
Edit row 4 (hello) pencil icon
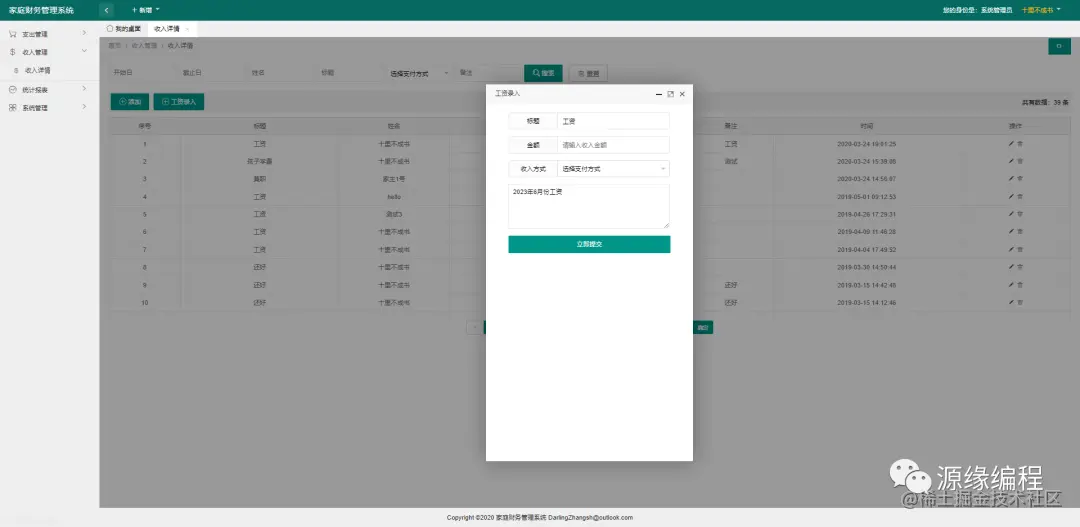1011,196
